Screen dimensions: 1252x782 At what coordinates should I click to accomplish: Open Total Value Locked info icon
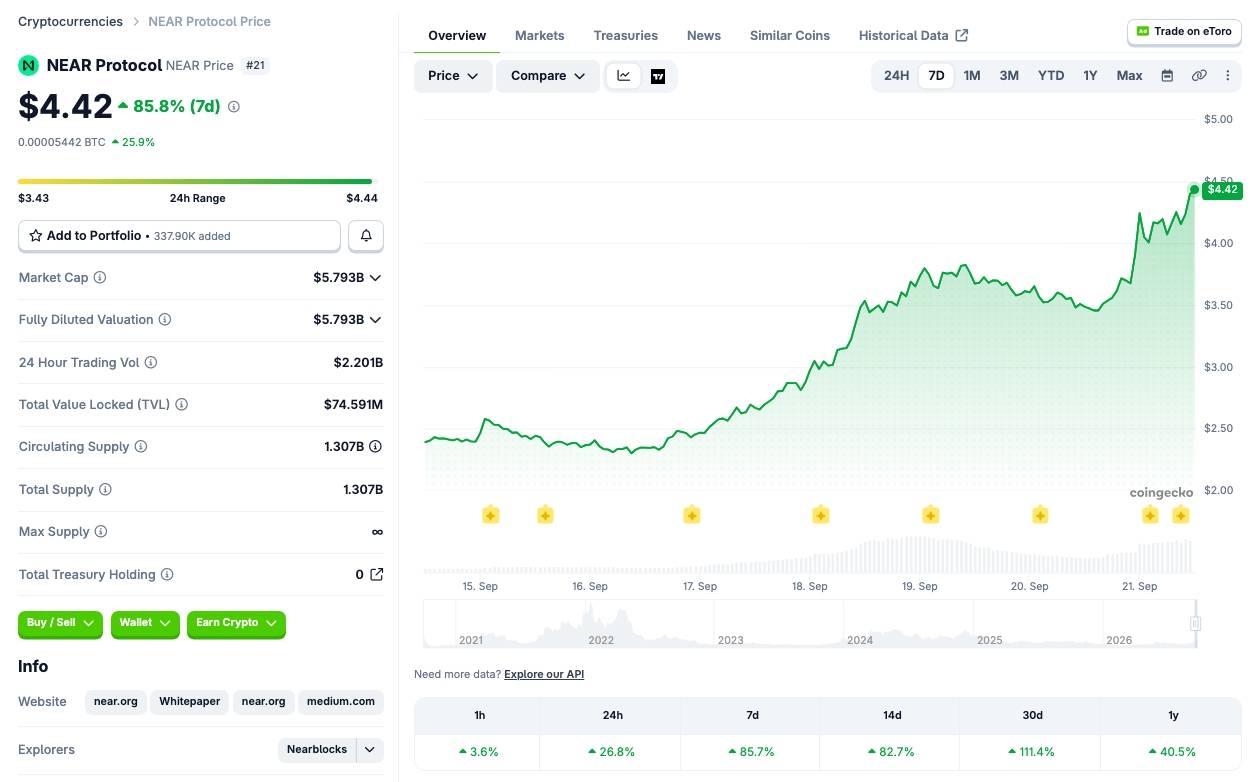(x=182, y=405)
